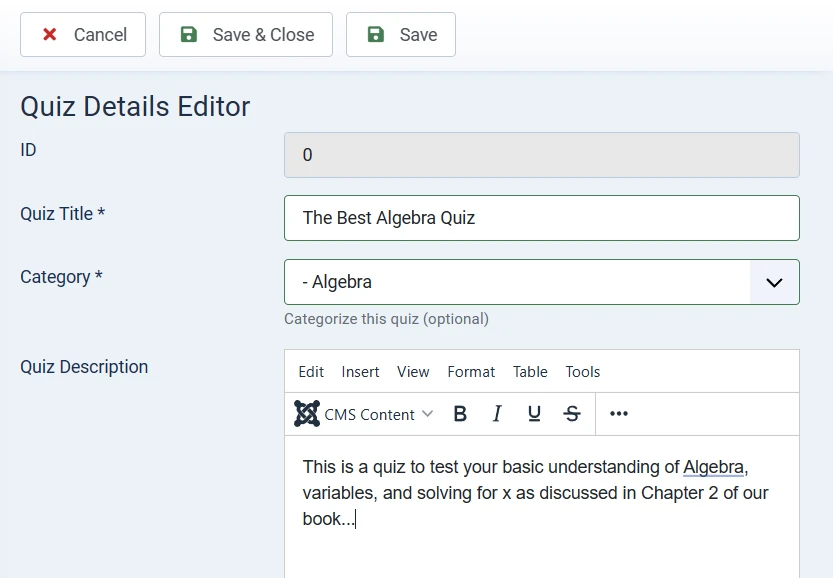
Task: Open the Insert menu
Action: coord(360,372)
